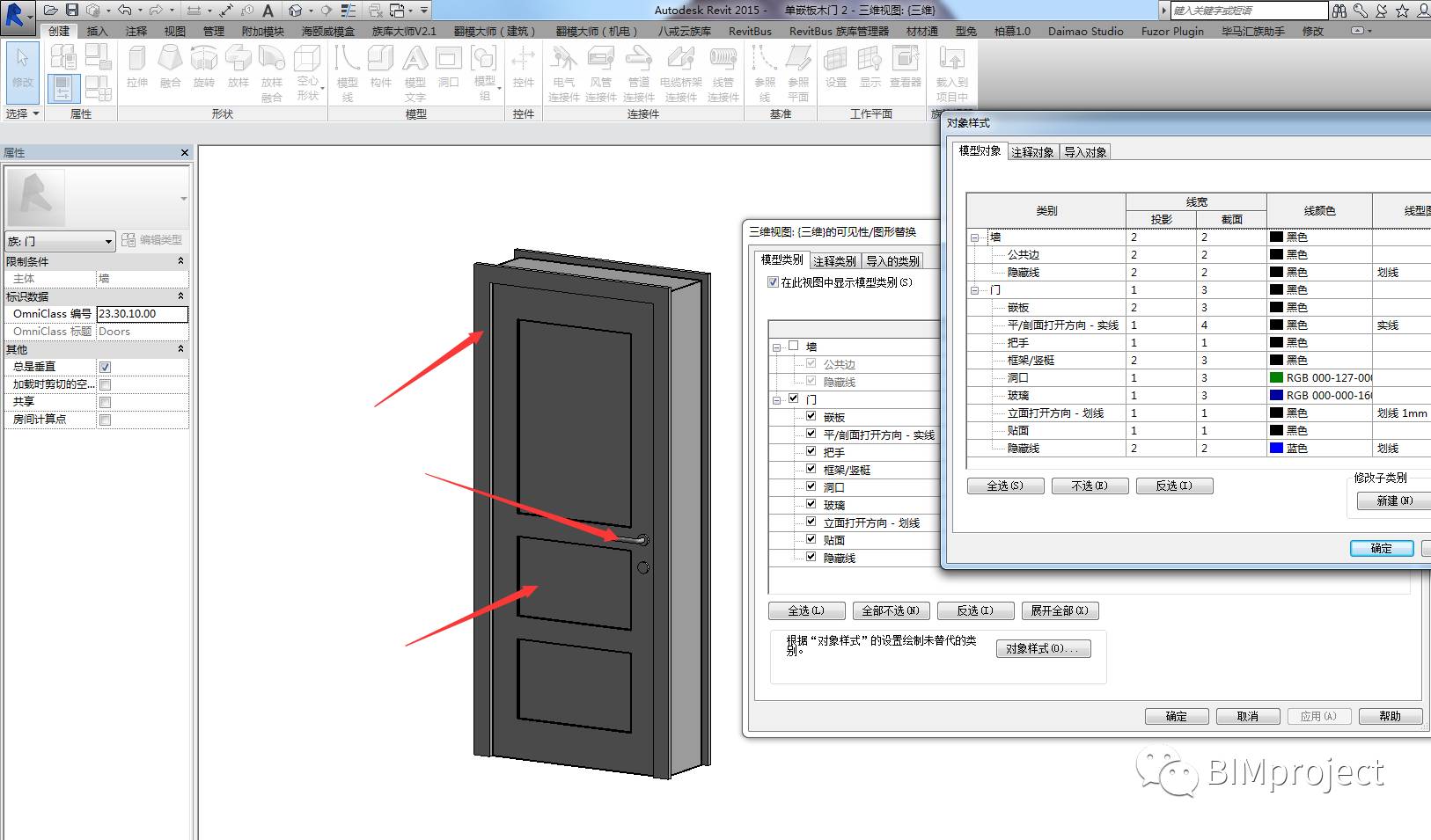This screenshot has width=1431, height=840.
Task: Click the 对象样式(O)... button
Action: point(1043,648)
